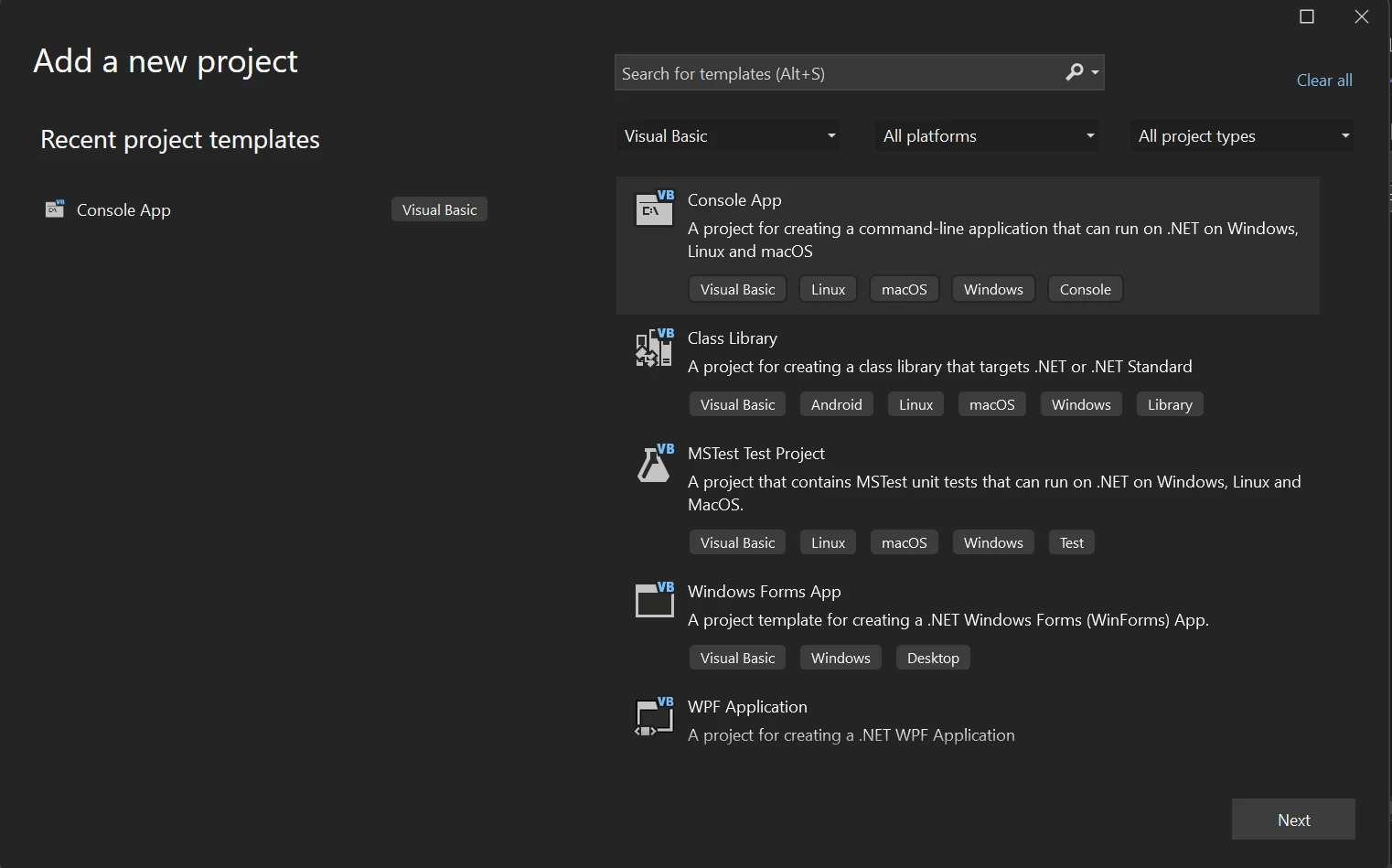
Task: Select the Class Library template title
Action: (x=732, y=338)
